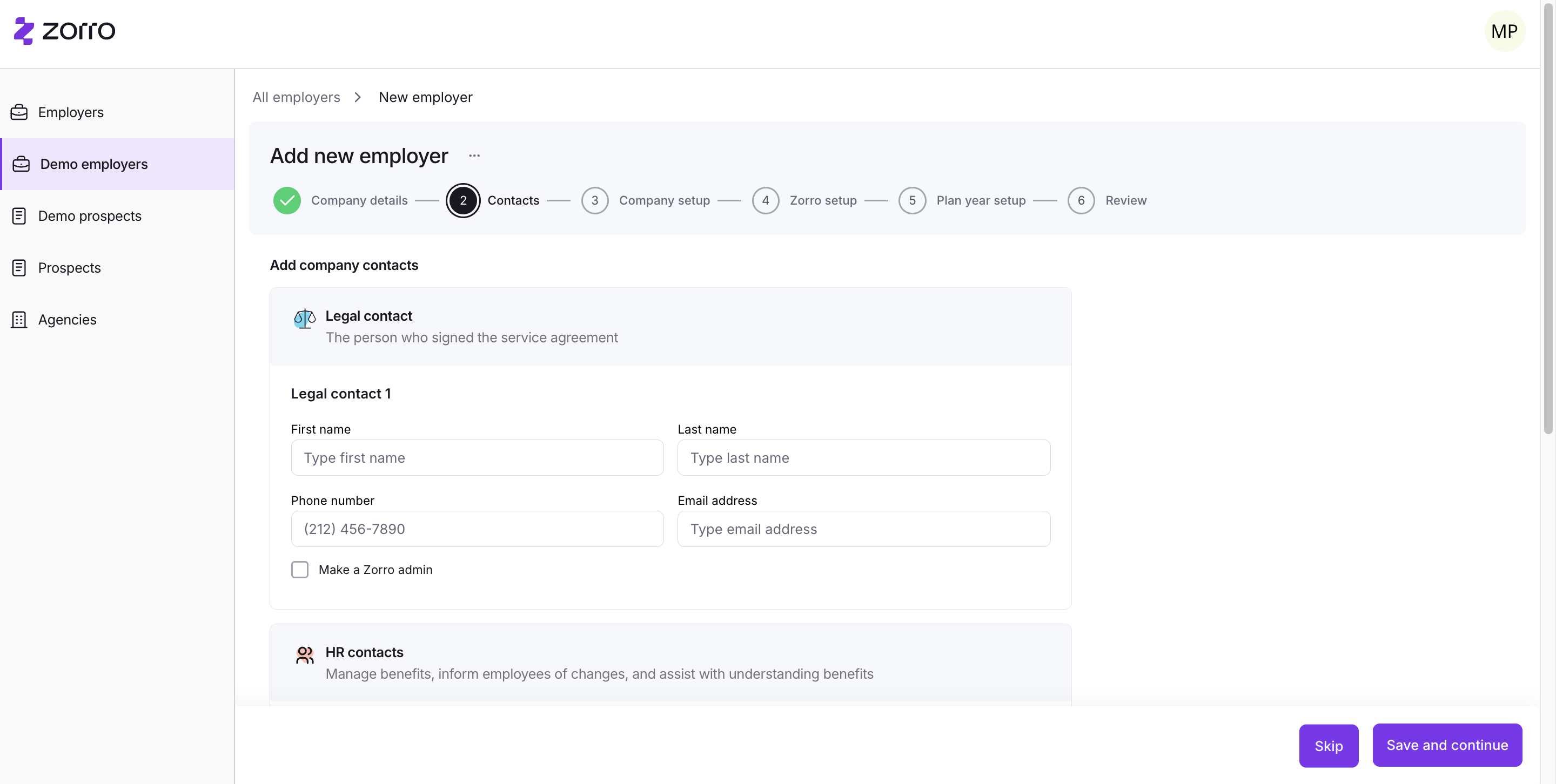This screenshot has height=784, width=1556.
Task: Click the Zorro logo
Action: tap(64, 31)
